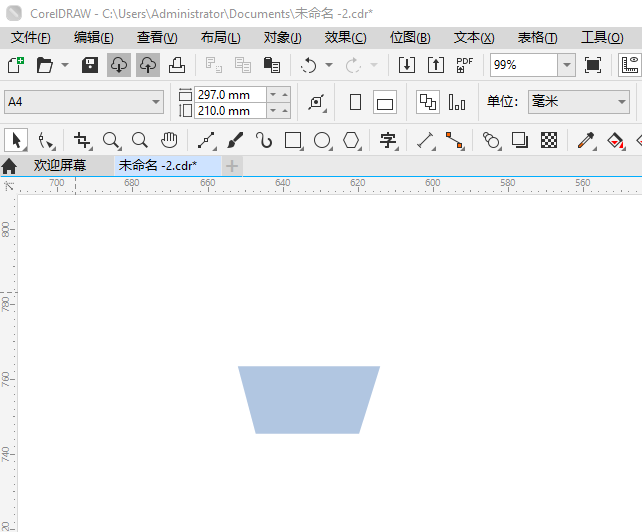The width and height of the screenshot is (642, 532).
Task: Click the cloud upload icon
Action: [148, 65]
